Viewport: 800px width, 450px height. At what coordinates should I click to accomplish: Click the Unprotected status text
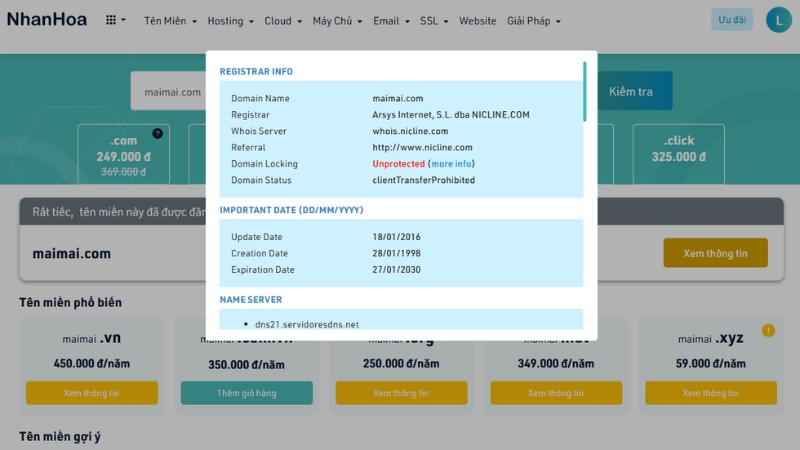(x=398, y=164)
